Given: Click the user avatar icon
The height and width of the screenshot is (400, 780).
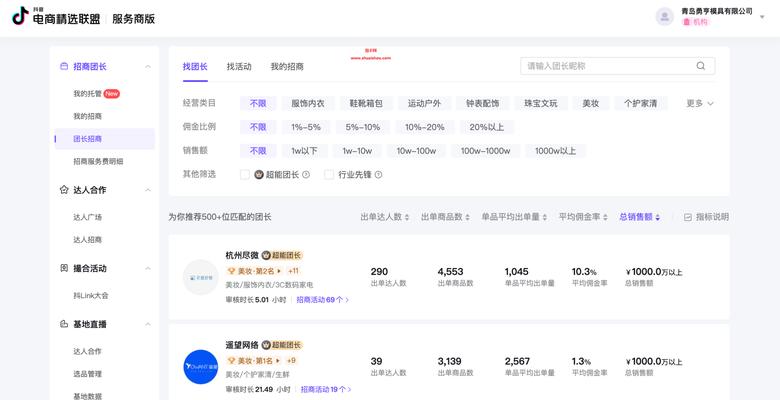Looking at the screenshot, I should [x=664, y=16].
